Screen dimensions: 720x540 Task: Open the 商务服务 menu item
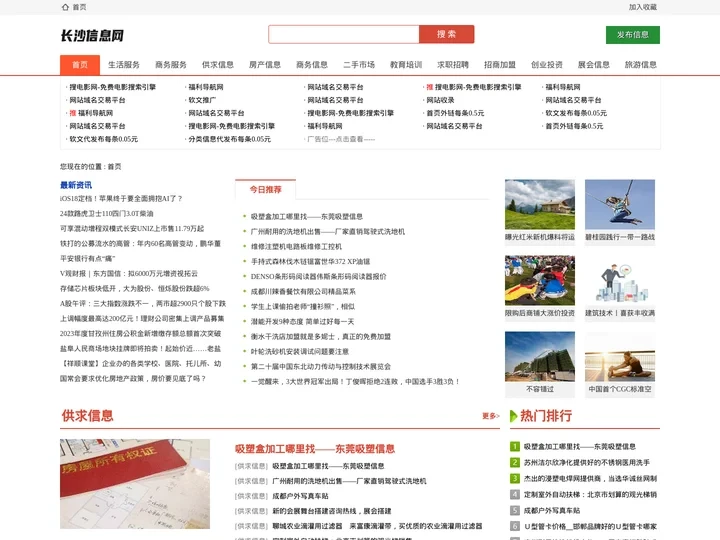[171, 65]
